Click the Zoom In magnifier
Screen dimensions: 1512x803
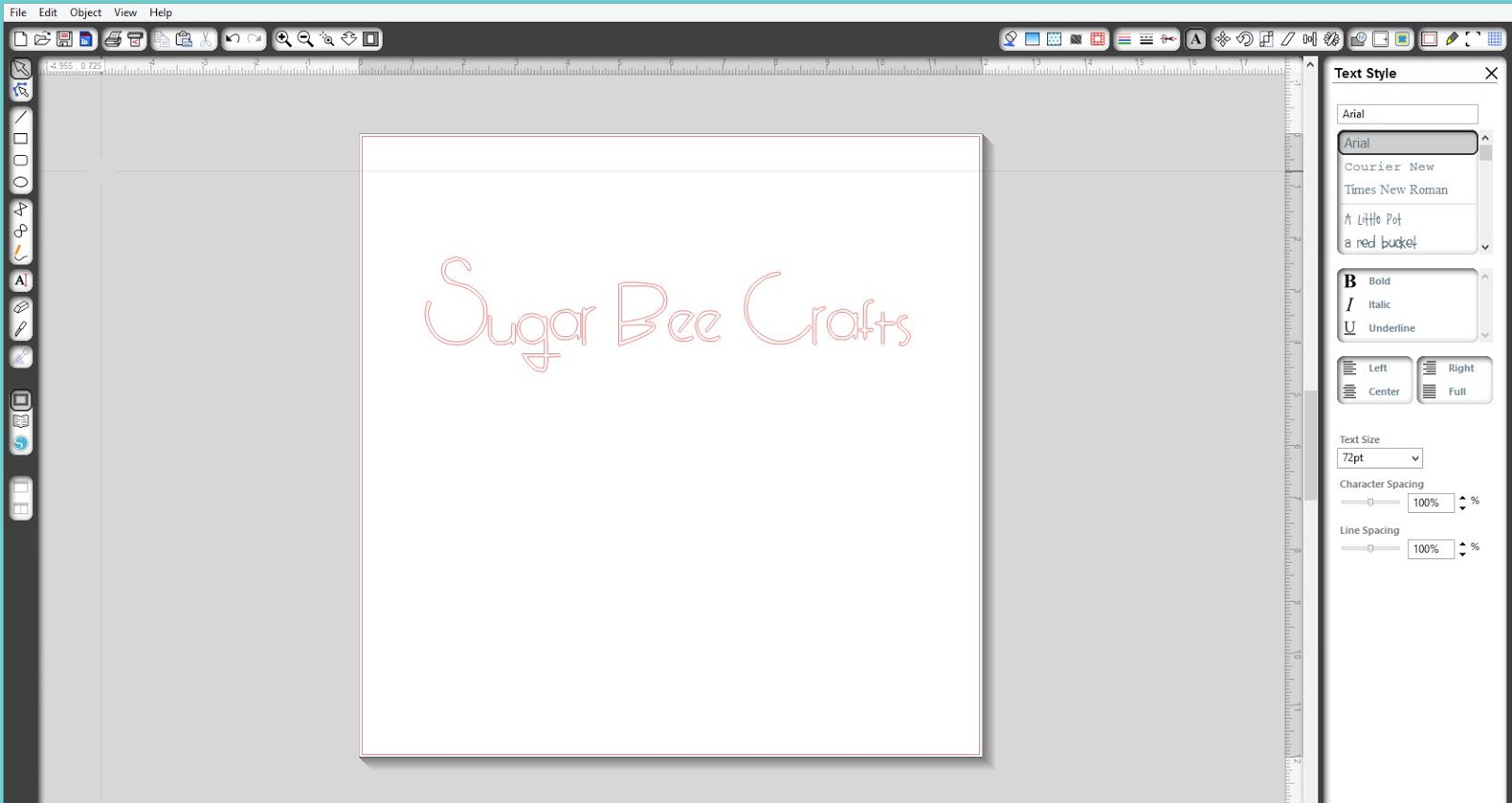click(283, 39)
